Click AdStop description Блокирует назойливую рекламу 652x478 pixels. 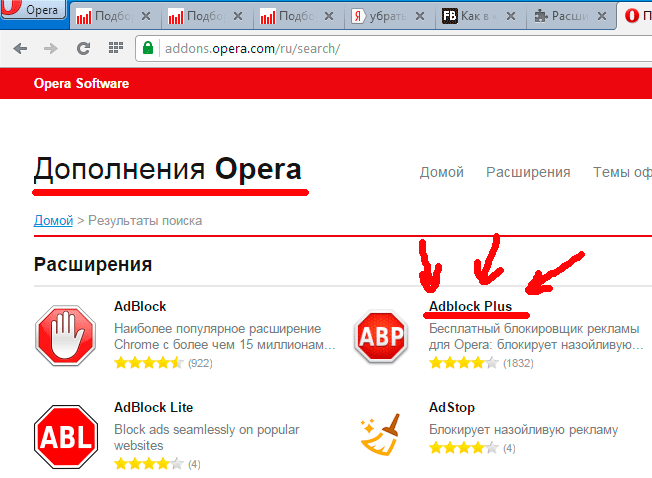click(x=524, y=429)
